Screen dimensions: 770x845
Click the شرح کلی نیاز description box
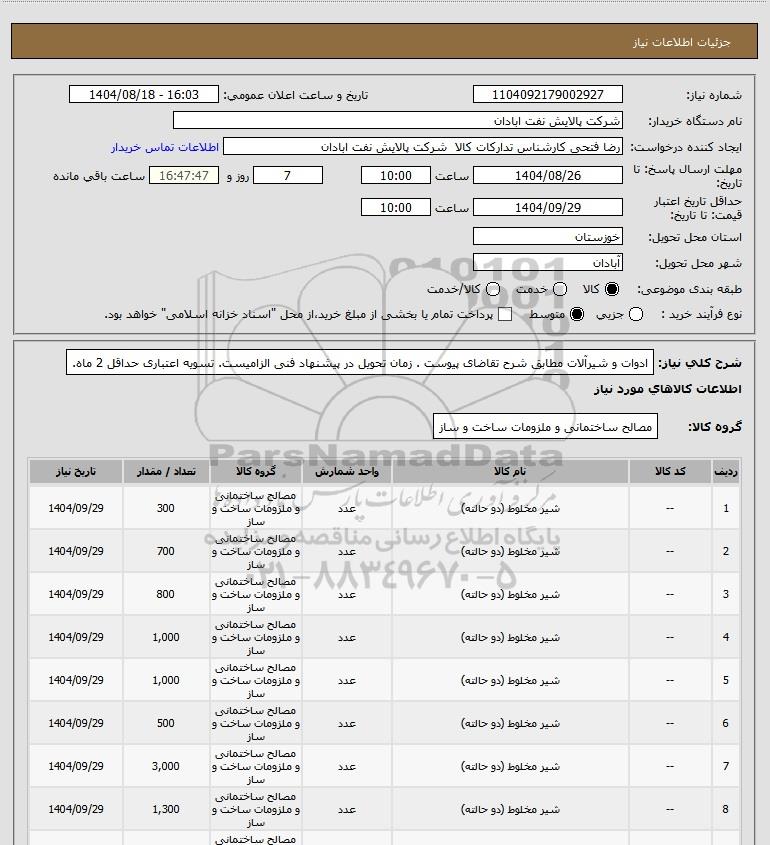tap(359, 363)
